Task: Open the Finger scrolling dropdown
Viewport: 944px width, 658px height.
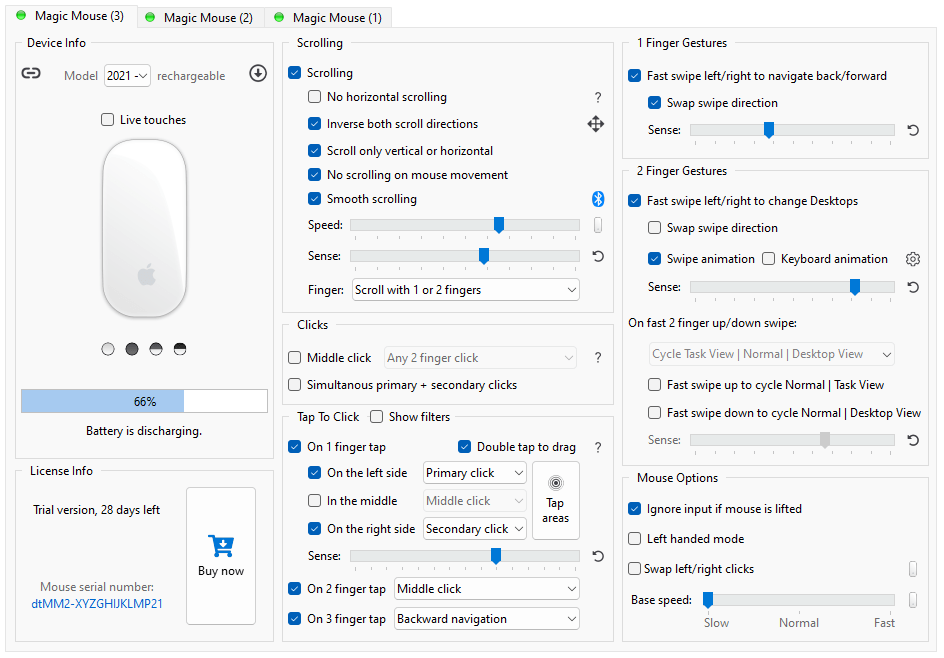Action: pyautogui.click(x=465, y=289)
